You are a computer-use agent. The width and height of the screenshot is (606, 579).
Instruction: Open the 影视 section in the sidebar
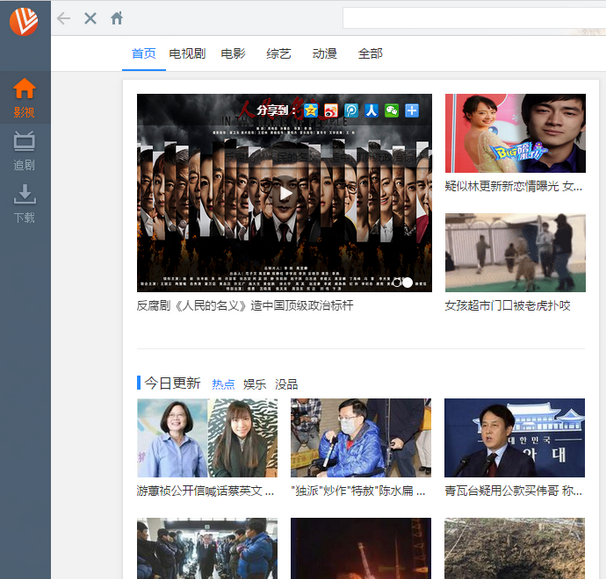pyautogui.click(x=24, y=98)
